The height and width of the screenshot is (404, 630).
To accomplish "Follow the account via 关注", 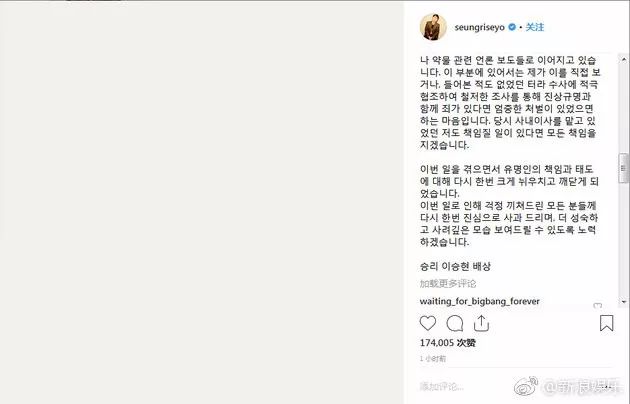I will pos(535,27).
